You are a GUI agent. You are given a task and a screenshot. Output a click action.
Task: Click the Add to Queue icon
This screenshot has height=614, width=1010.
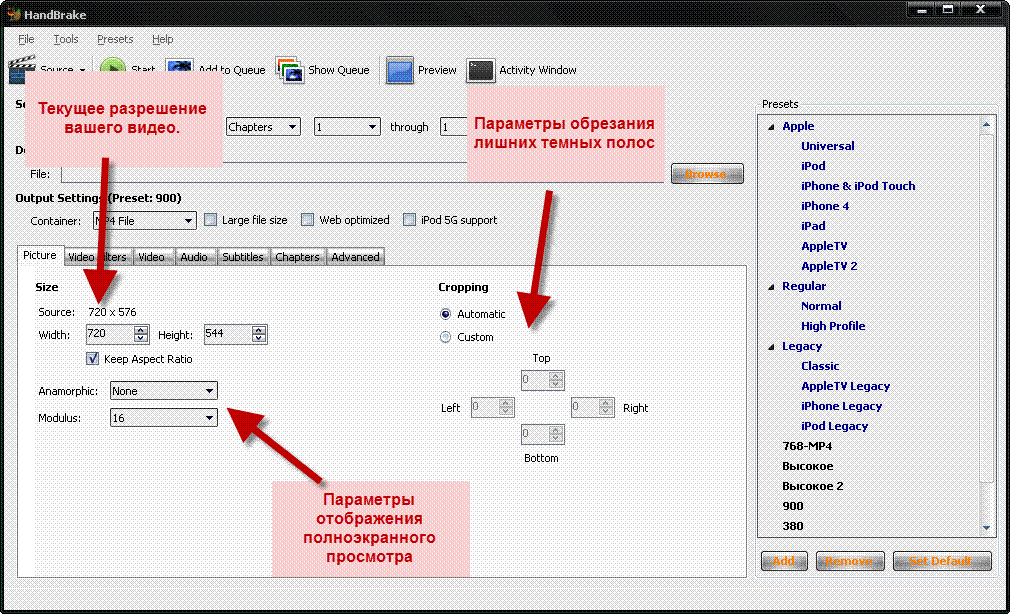click(179, 66)
